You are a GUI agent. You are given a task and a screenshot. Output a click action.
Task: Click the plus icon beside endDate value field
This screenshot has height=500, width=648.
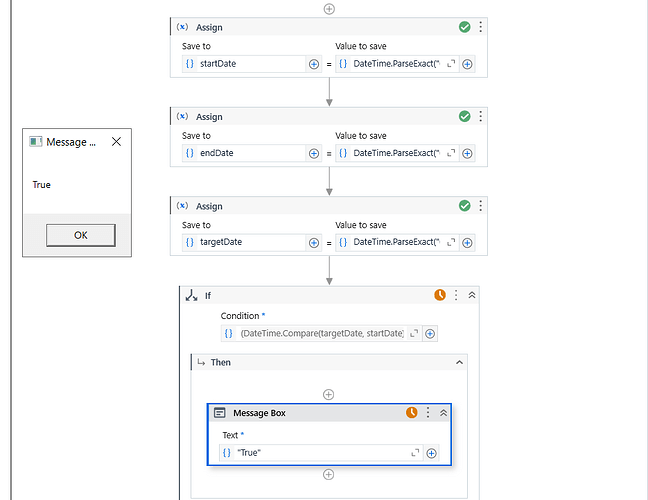[467, 153]
